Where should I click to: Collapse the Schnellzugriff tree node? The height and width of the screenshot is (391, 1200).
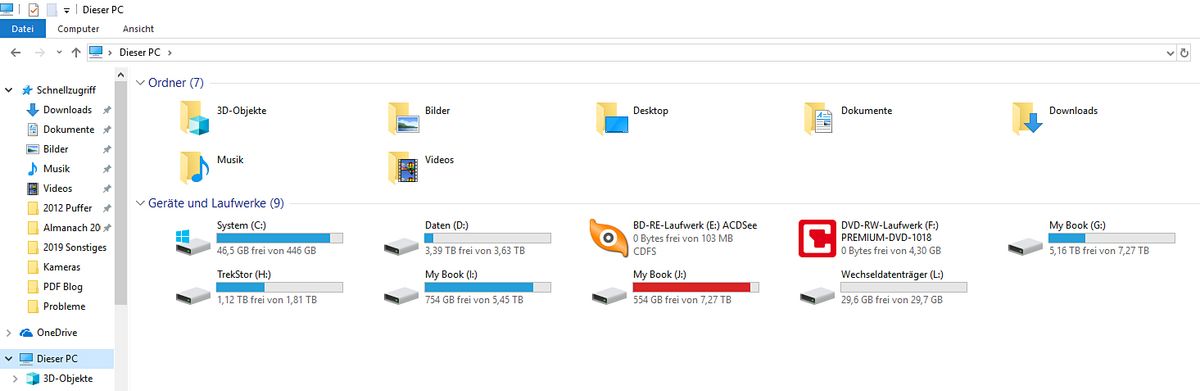point(9,90)
